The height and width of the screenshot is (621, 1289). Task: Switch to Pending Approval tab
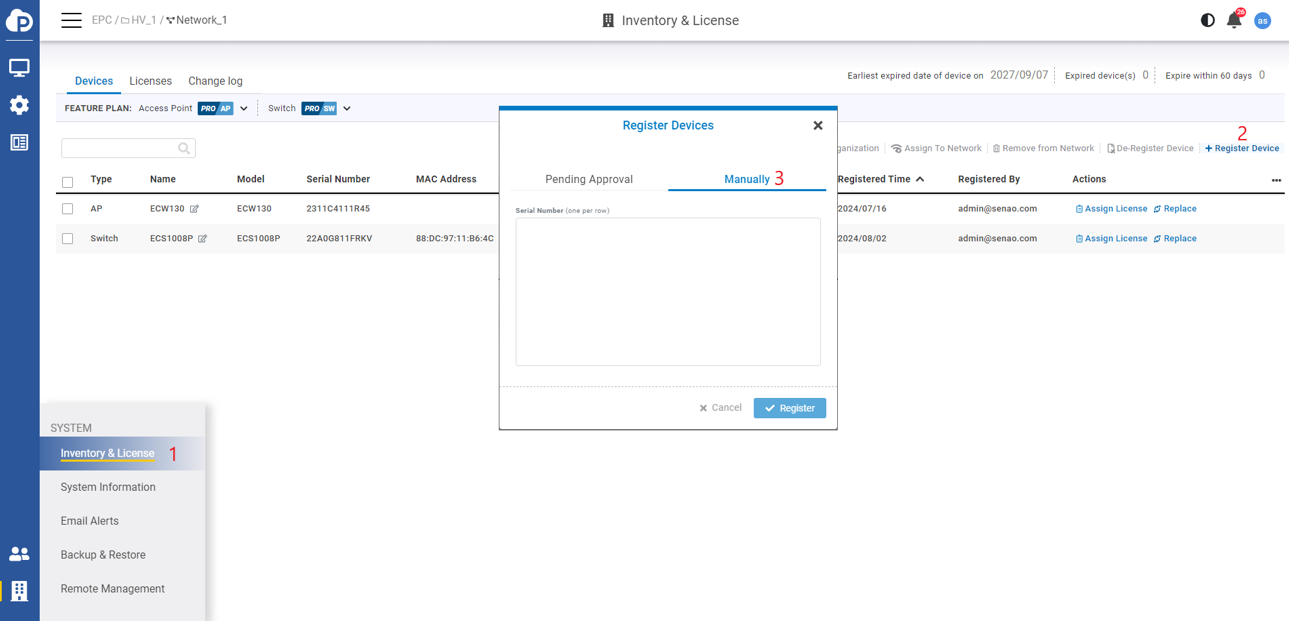pos(588,179)
